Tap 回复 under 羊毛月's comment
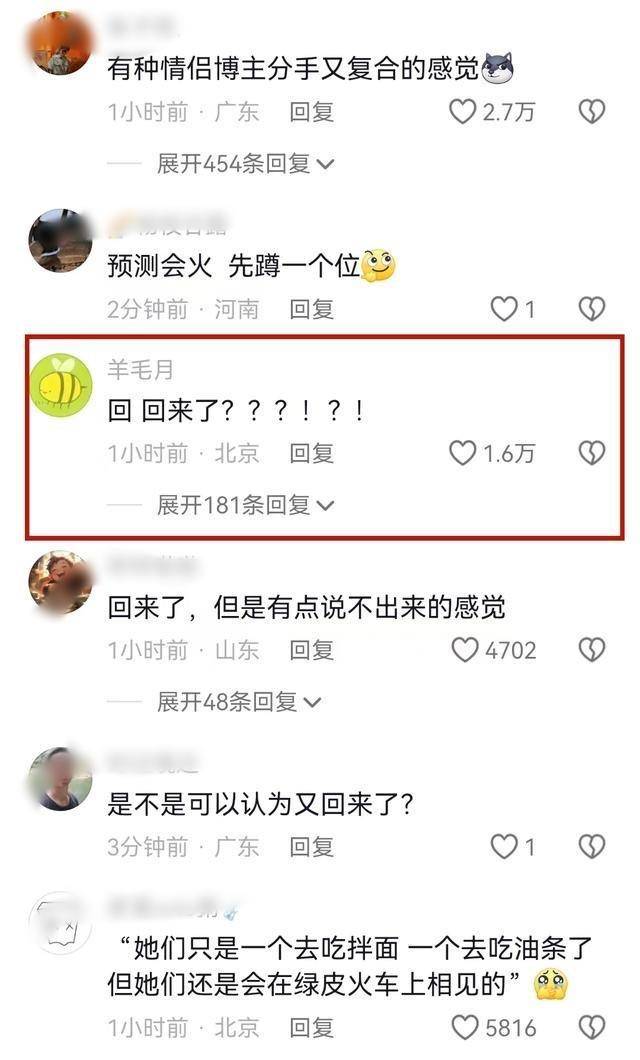This screenshot has width=640, height=1060. (312, 453)
